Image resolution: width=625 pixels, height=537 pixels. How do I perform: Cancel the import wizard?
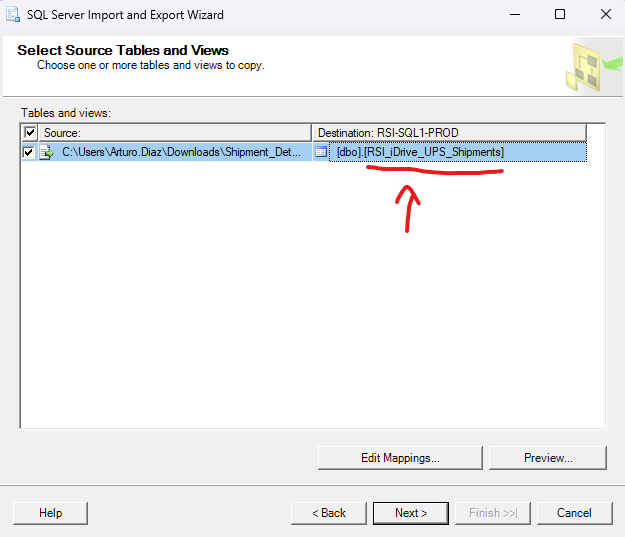pyautogui.click(x=574, y=513)
